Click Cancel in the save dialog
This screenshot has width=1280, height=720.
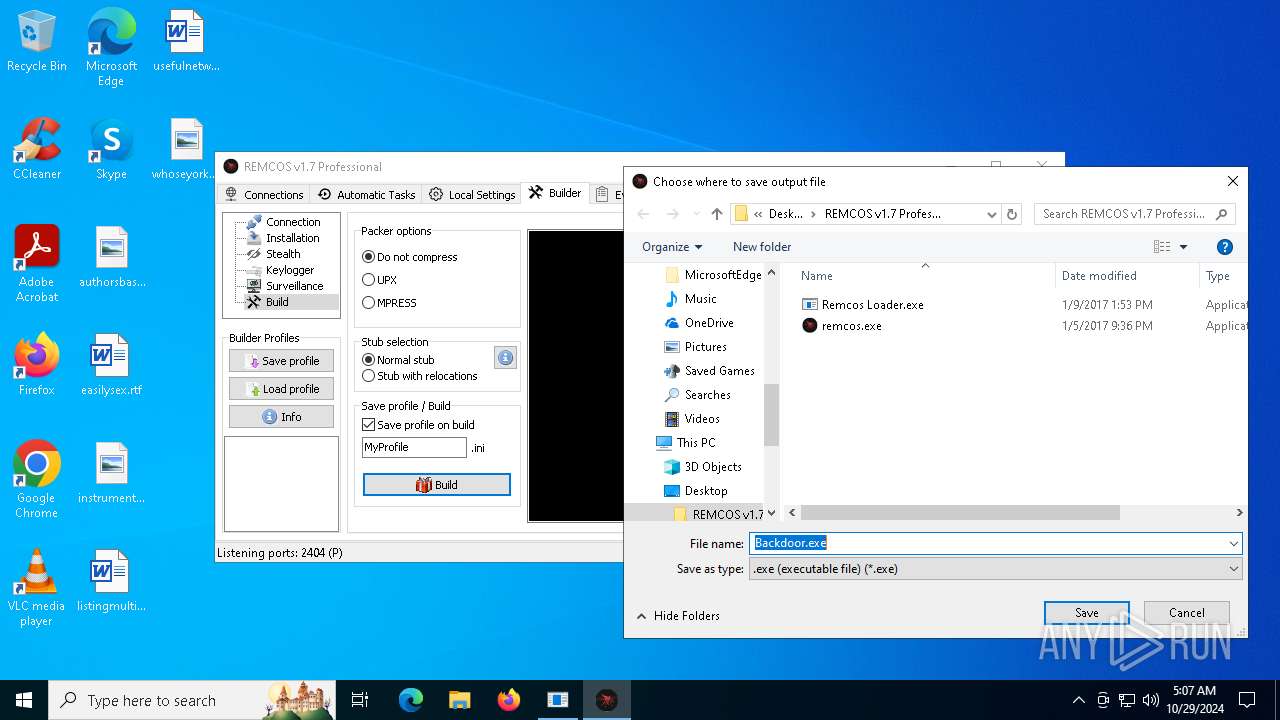(x=1187, y=613)
